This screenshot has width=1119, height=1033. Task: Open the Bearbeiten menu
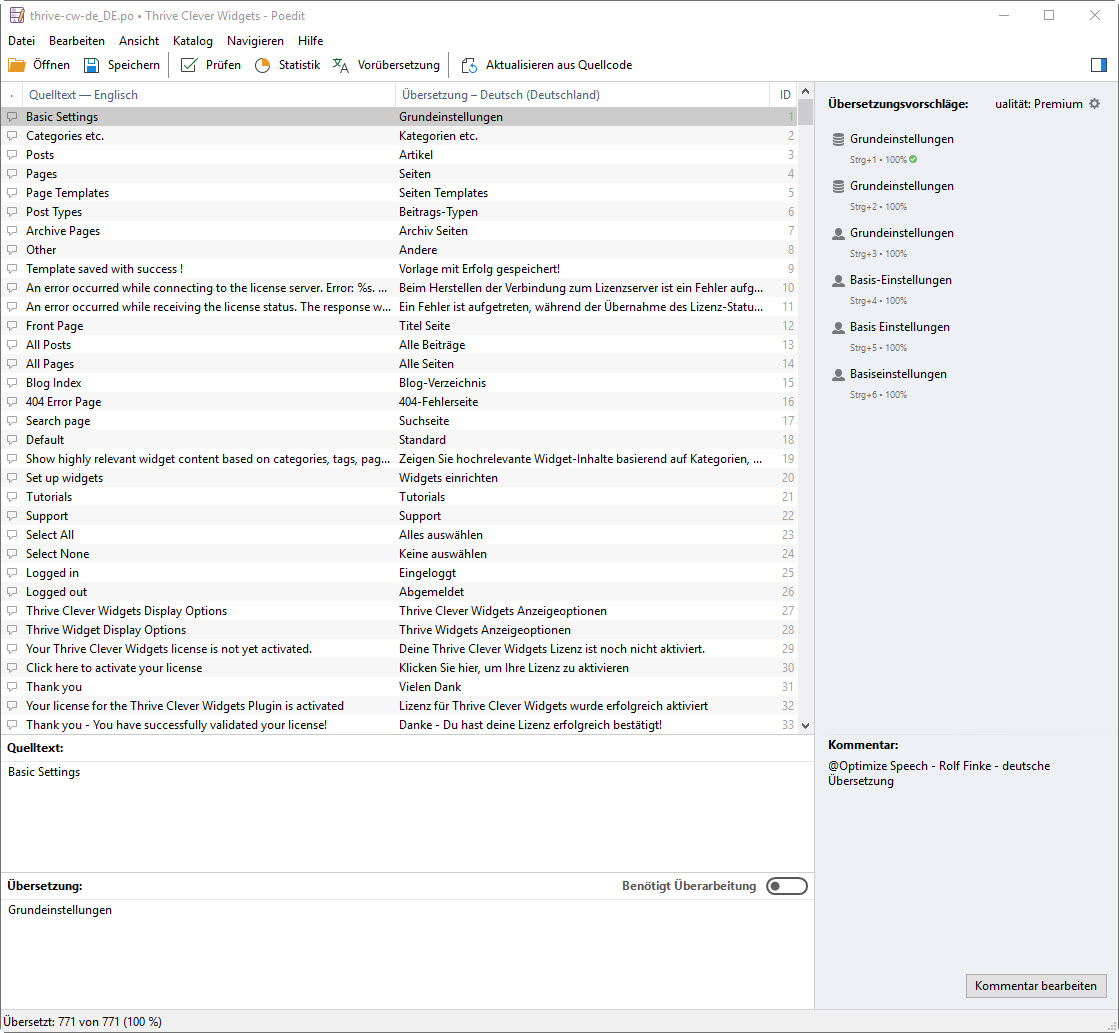coord(77,41)
